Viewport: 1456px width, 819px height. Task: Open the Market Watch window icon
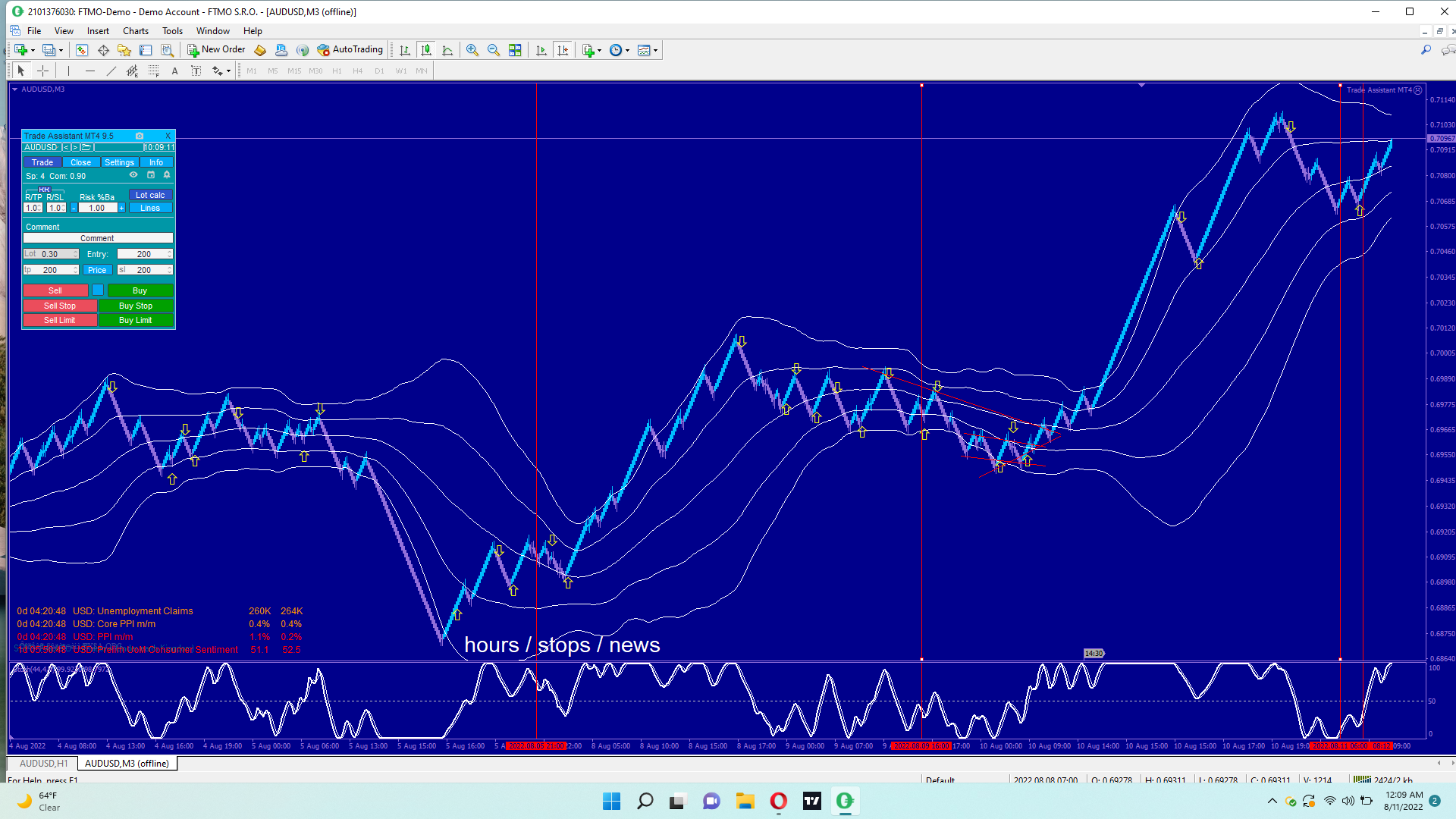tap(81, 50)
